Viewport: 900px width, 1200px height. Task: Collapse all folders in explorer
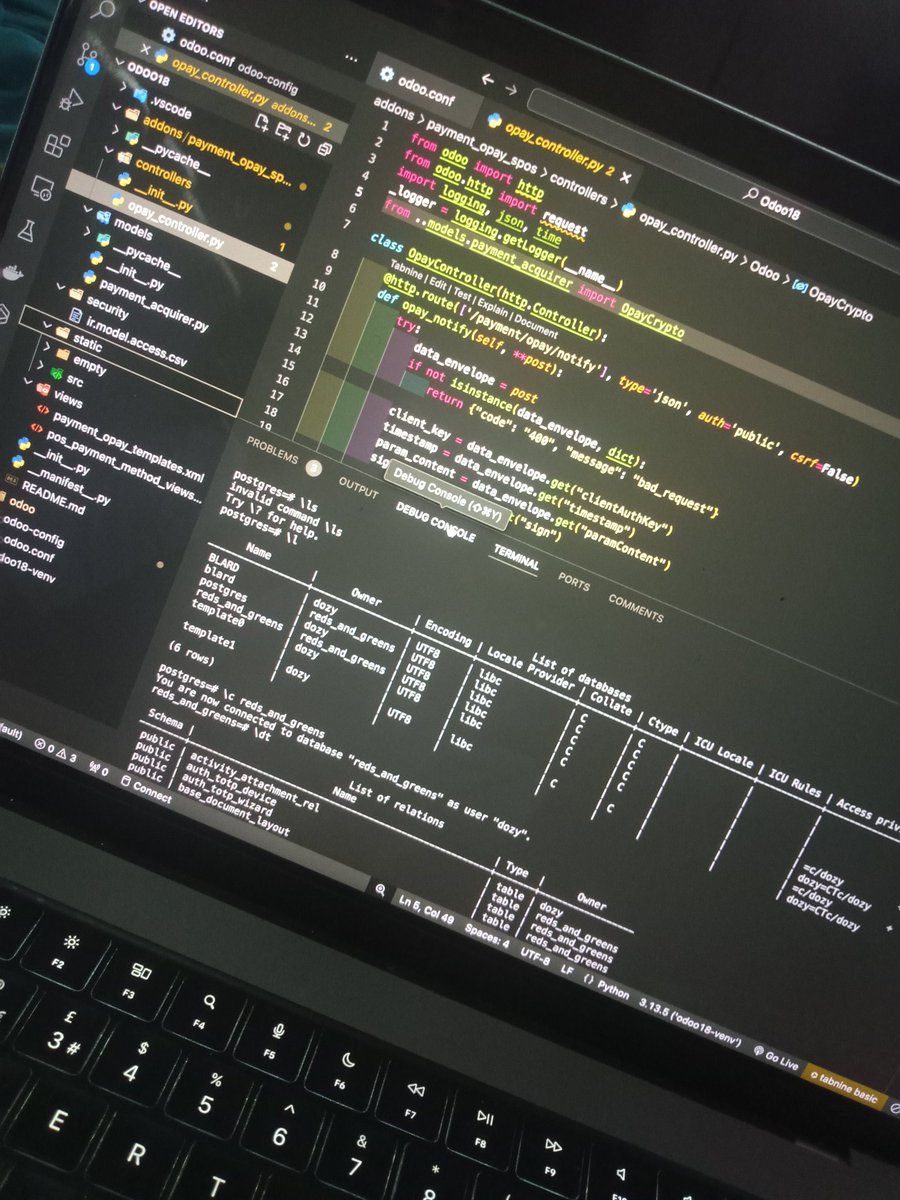pyautogui.click(x=324, y=148)
